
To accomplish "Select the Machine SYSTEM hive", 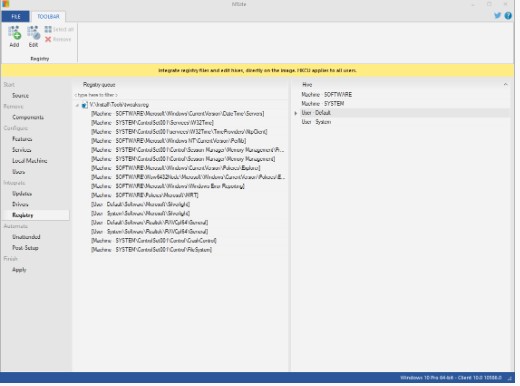I will 323,104.
